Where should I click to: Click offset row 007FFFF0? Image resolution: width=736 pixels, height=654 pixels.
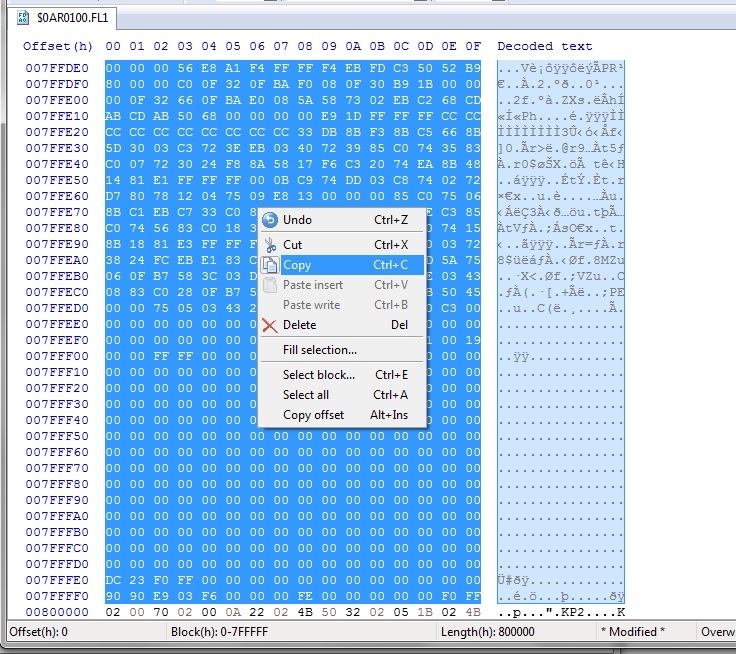(57, 596)
